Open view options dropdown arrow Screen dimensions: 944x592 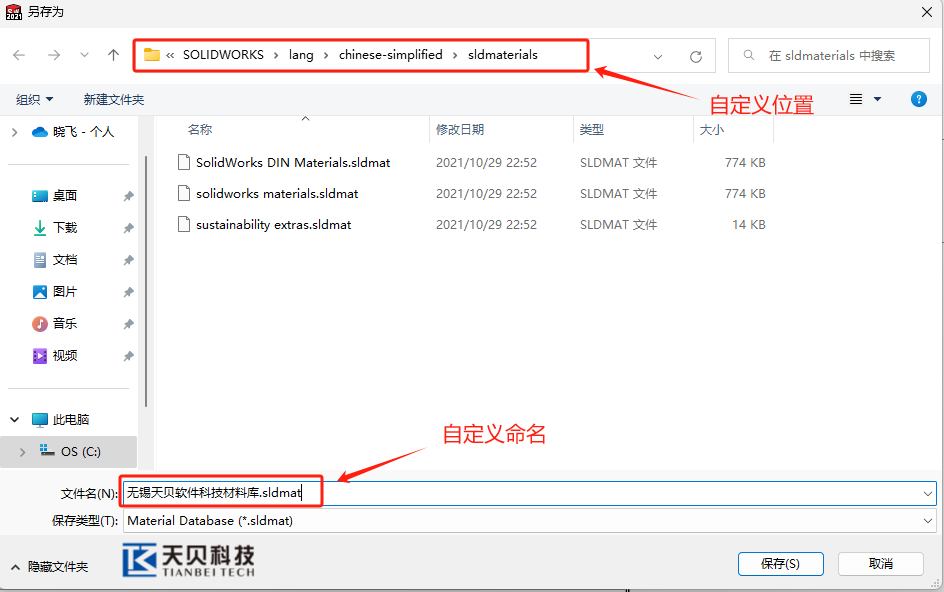(x=877, y=99)
